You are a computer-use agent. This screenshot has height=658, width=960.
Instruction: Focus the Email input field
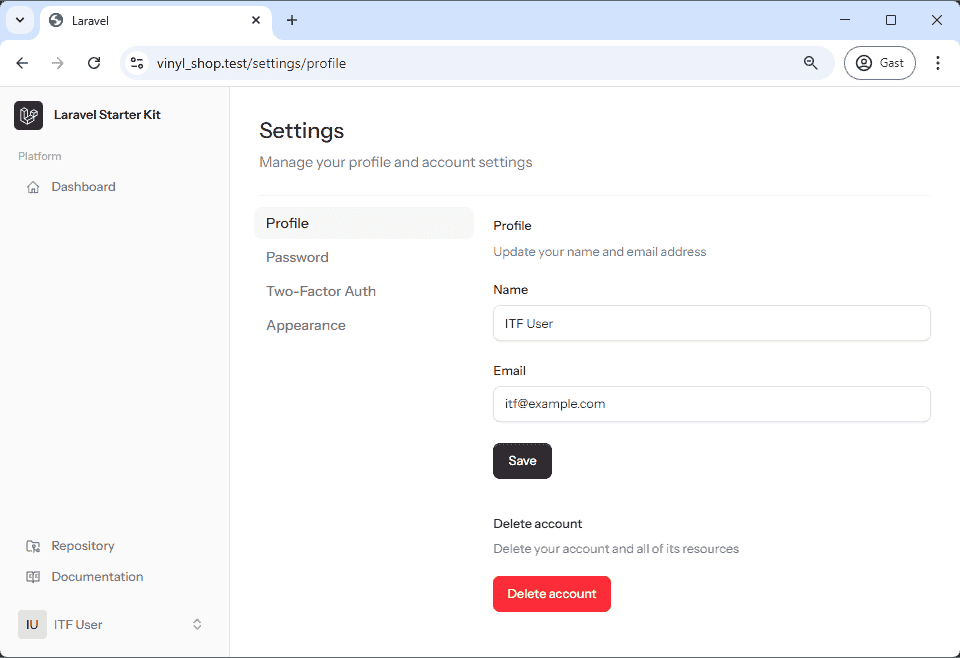pos(711,404)
